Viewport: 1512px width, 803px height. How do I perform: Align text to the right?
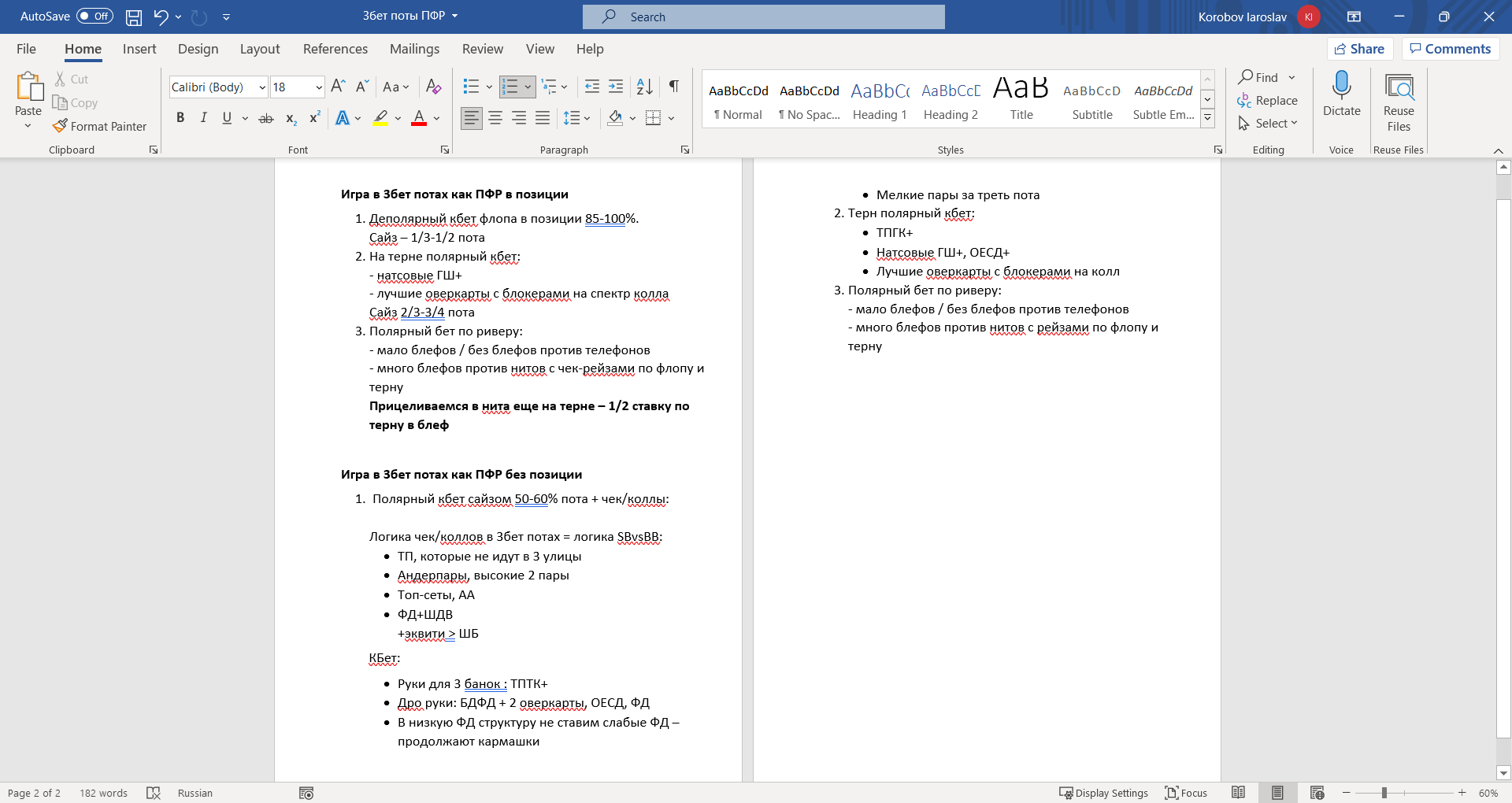519,118
